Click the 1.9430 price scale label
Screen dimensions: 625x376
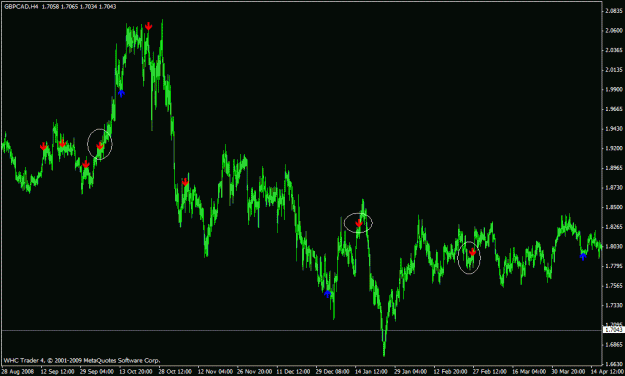click(614, 129)
